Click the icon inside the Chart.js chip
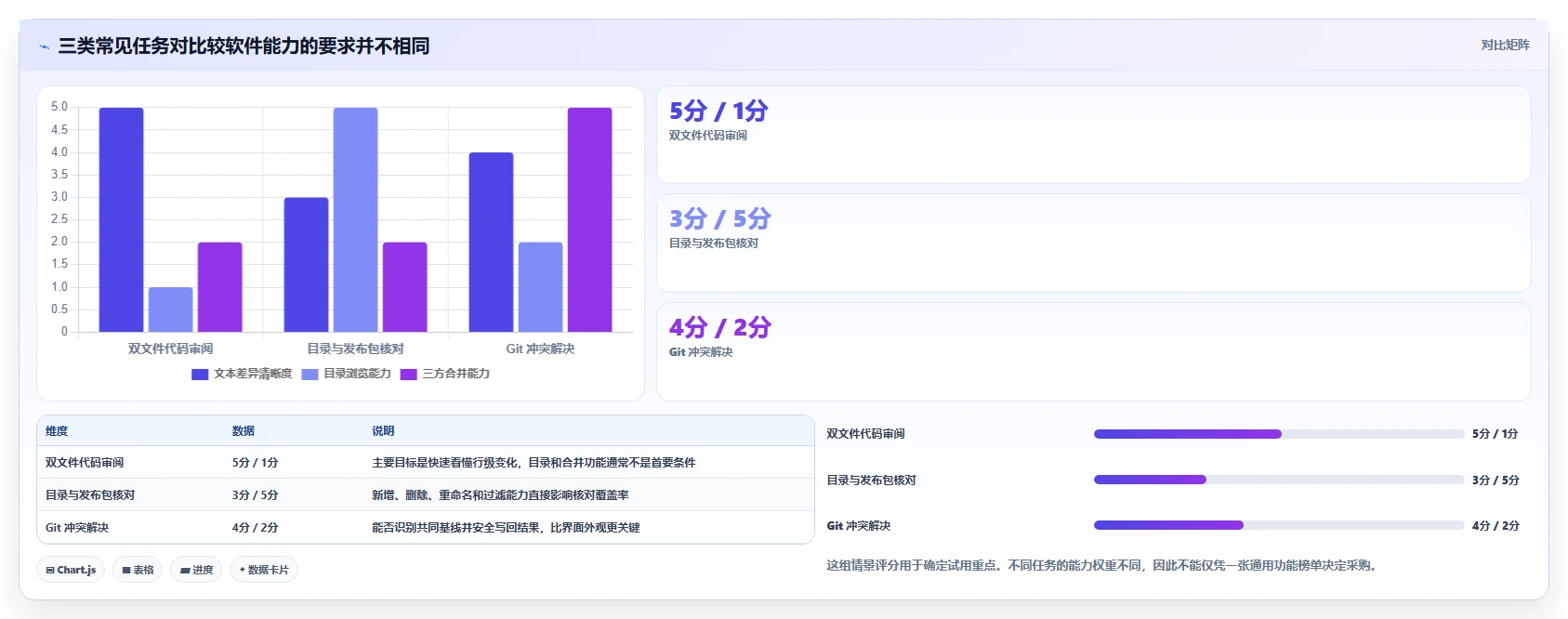The width and height of the screenshot is (1568, 619). pos(50,570)
